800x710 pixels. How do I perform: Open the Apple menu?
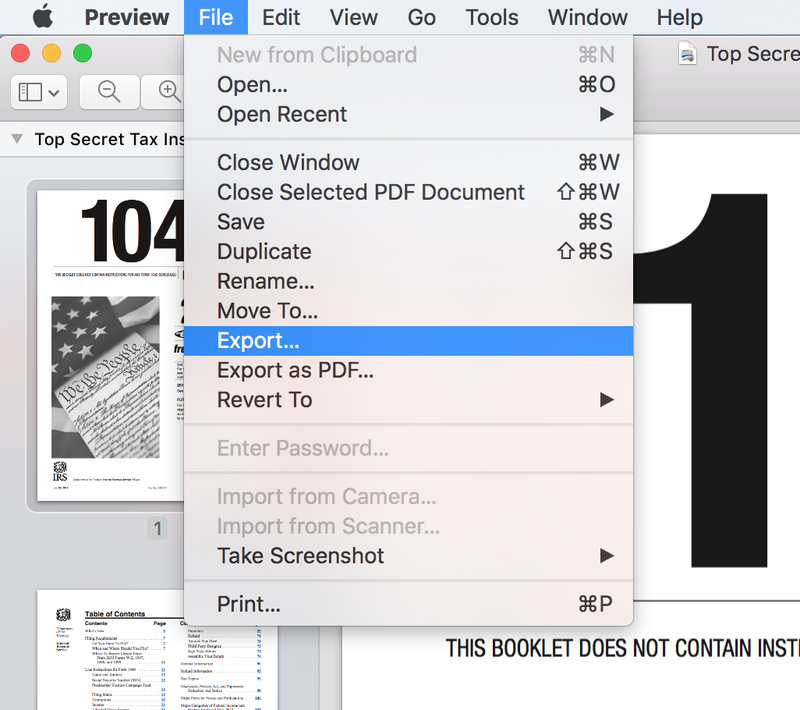(43, 17)
